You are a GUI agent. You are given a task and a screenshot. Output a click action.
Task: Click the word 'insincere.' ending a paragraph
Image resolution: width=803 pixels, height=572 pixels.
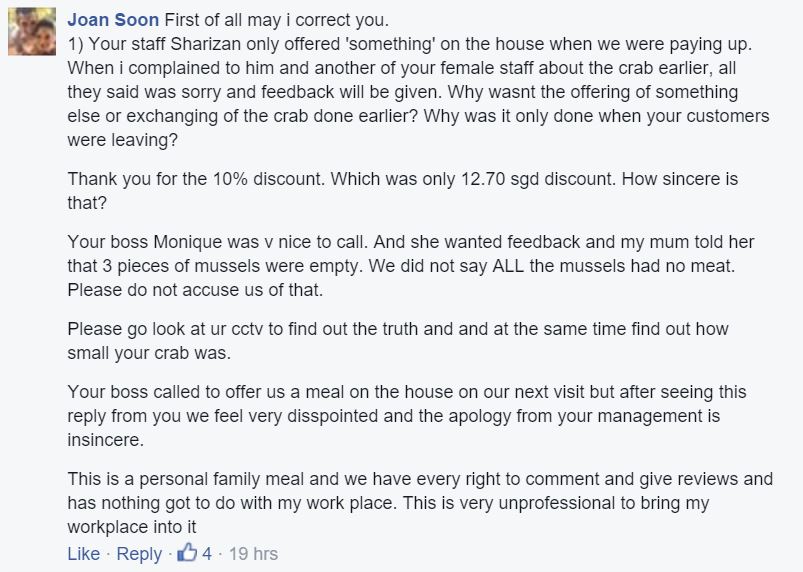pos(105,440)
